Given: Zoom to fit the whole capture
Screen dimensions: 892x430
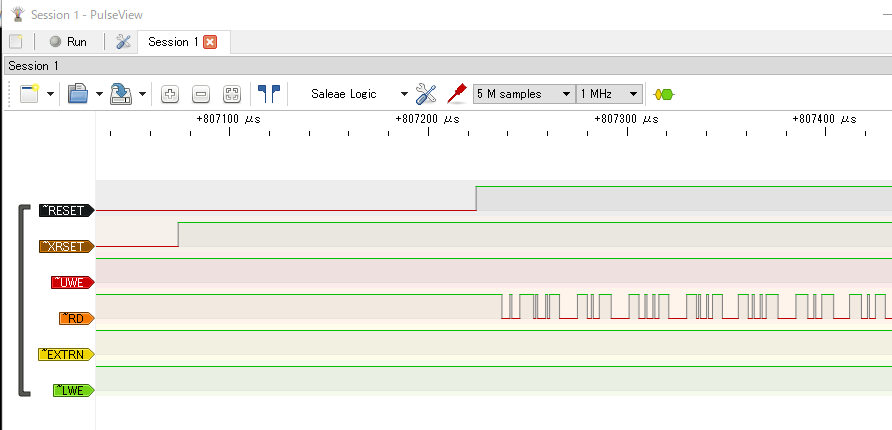Looking at the screenshot, I should [232, 94].
